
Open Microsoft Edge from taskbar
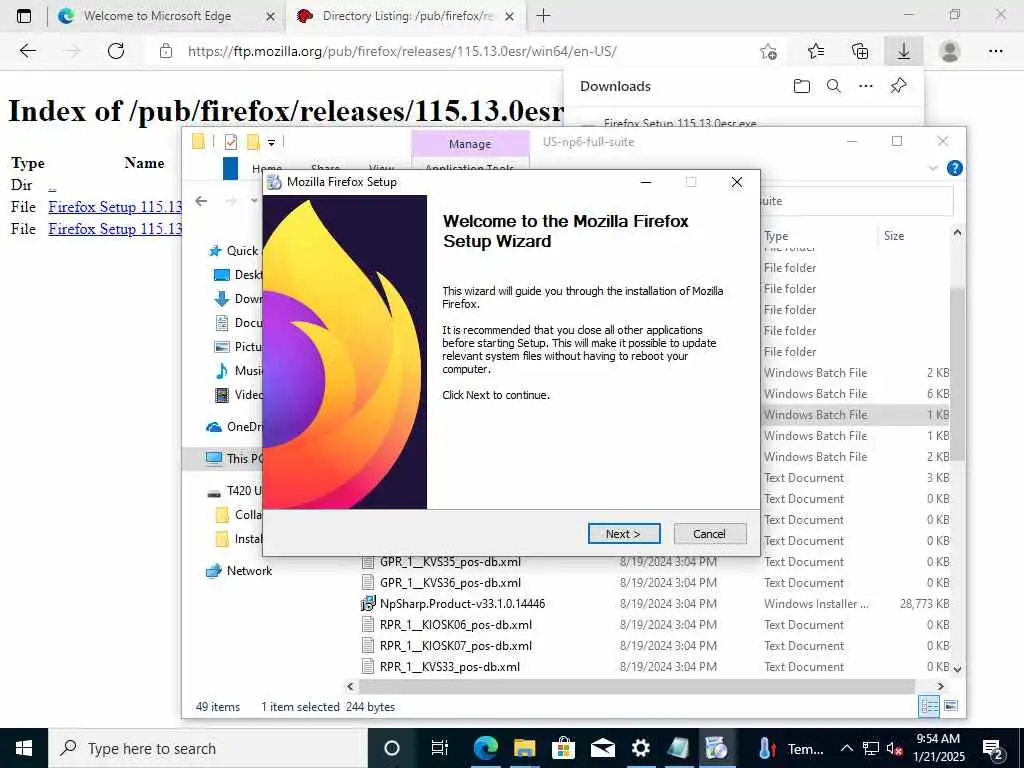coord(485,748)
